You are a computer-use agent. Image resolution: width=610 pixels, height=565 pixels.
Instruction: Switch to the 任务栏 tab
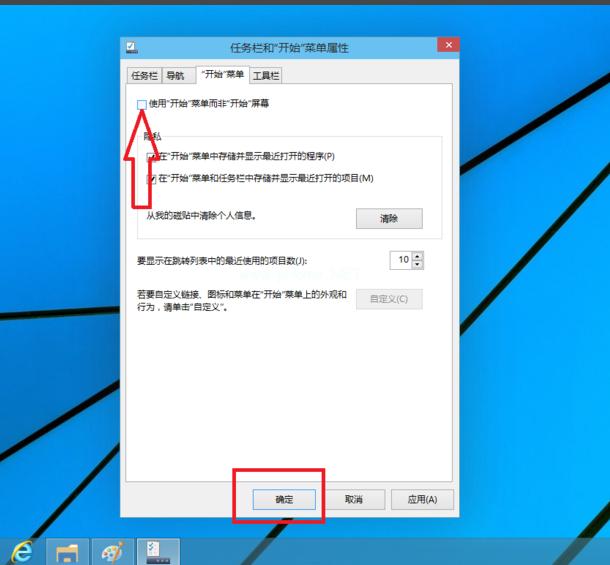pyautogui.click(x=144, y=75)
